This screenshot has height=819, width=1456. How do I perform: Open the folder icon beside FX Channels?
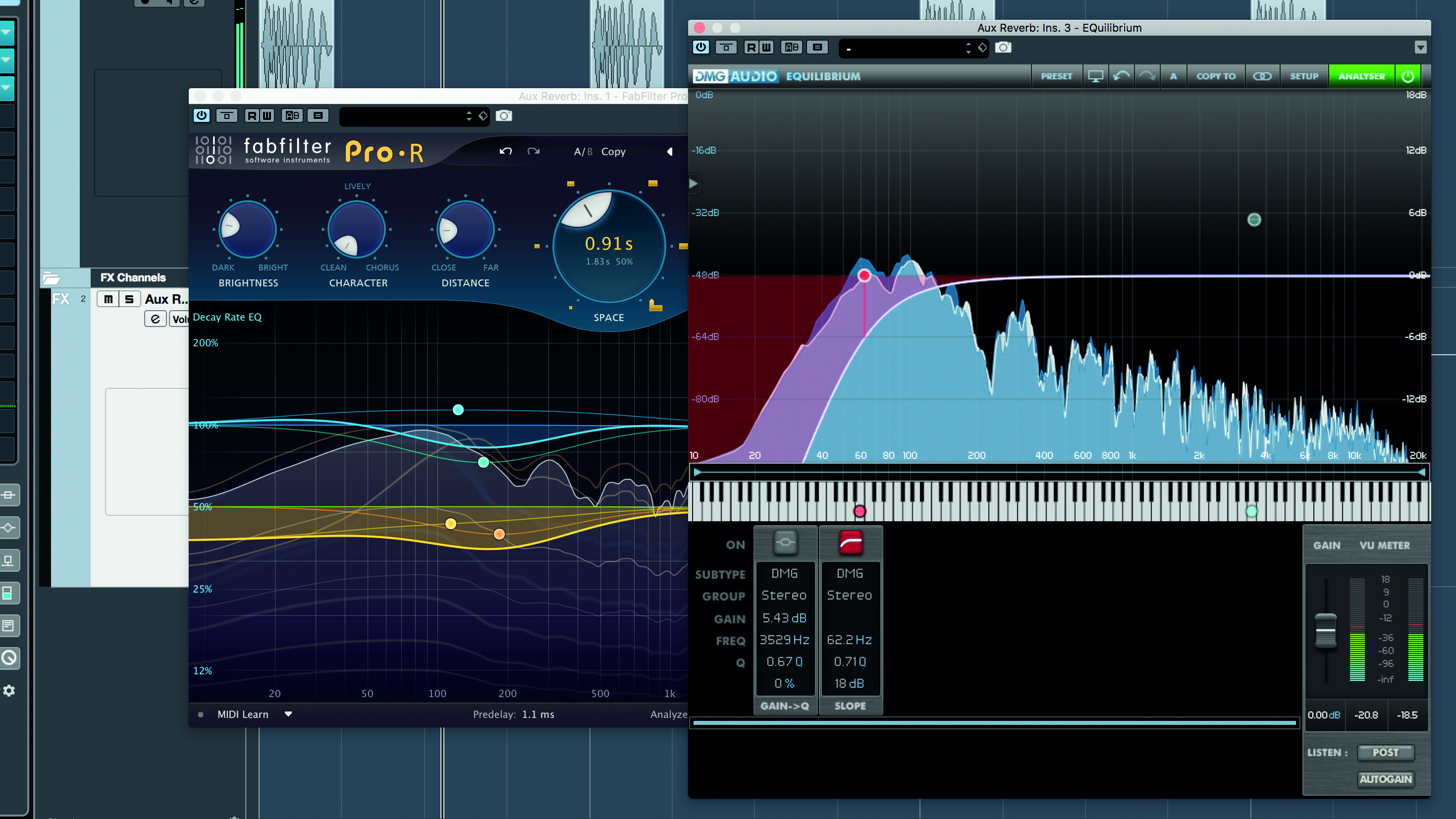[52, 277]
